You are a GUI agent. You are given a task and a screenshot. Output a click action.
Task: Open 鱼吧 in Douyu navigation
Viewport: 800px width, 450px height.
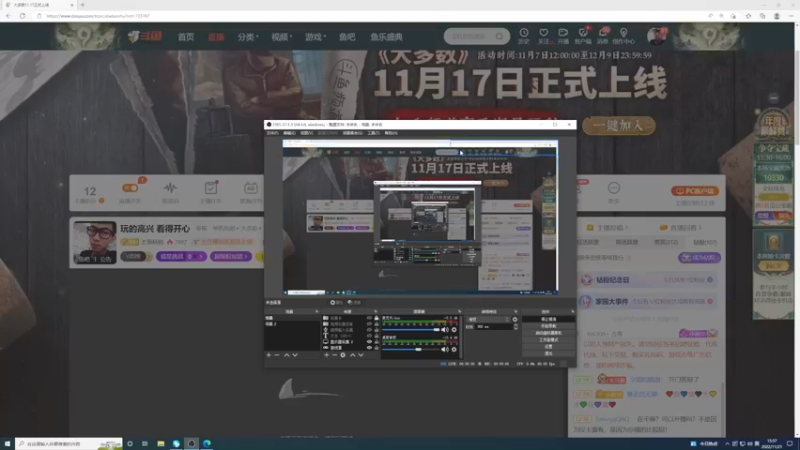tap(347, 37)
